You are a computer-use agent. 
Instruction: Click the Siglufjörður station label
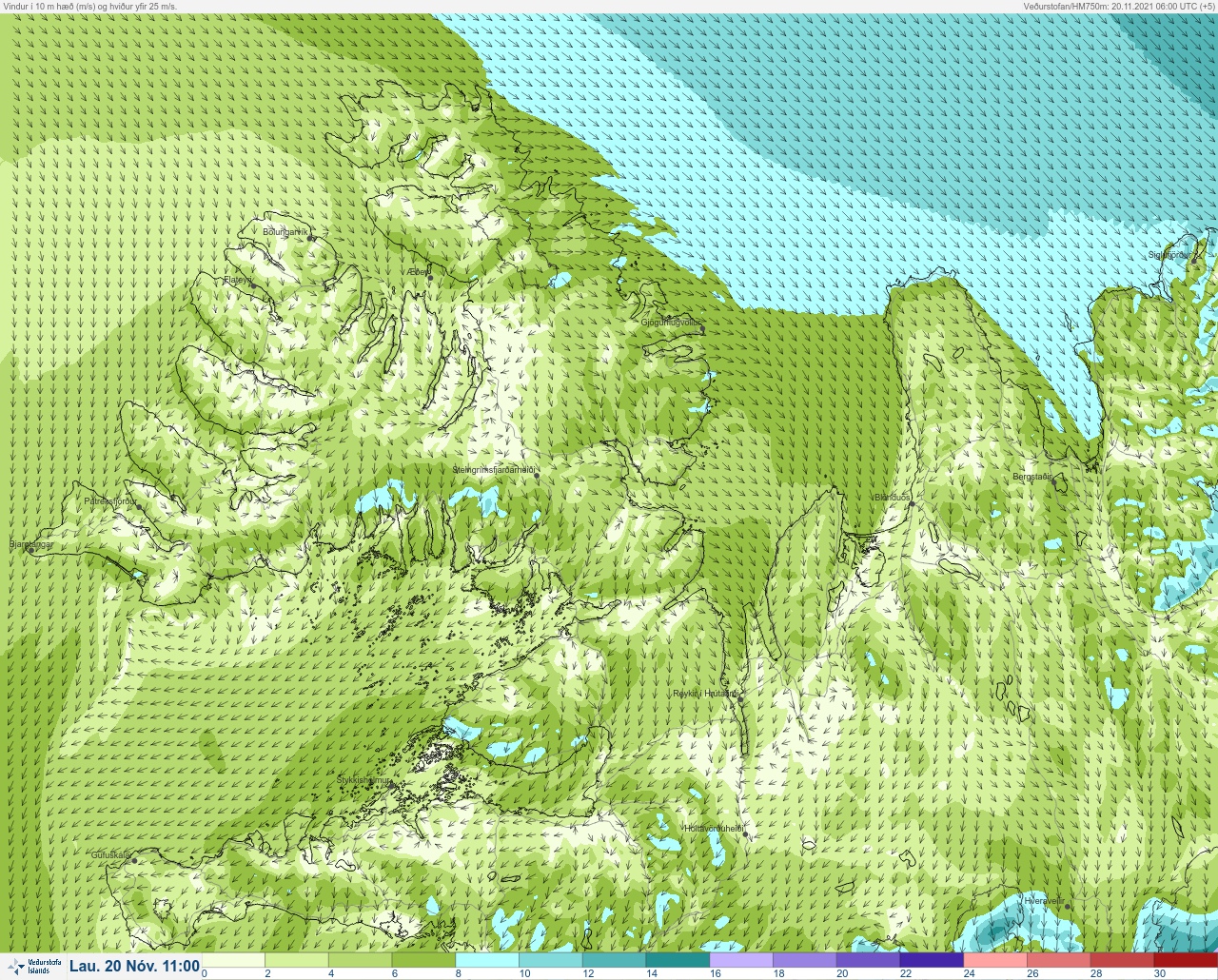pyautogui.click(x=1169, y=254)
